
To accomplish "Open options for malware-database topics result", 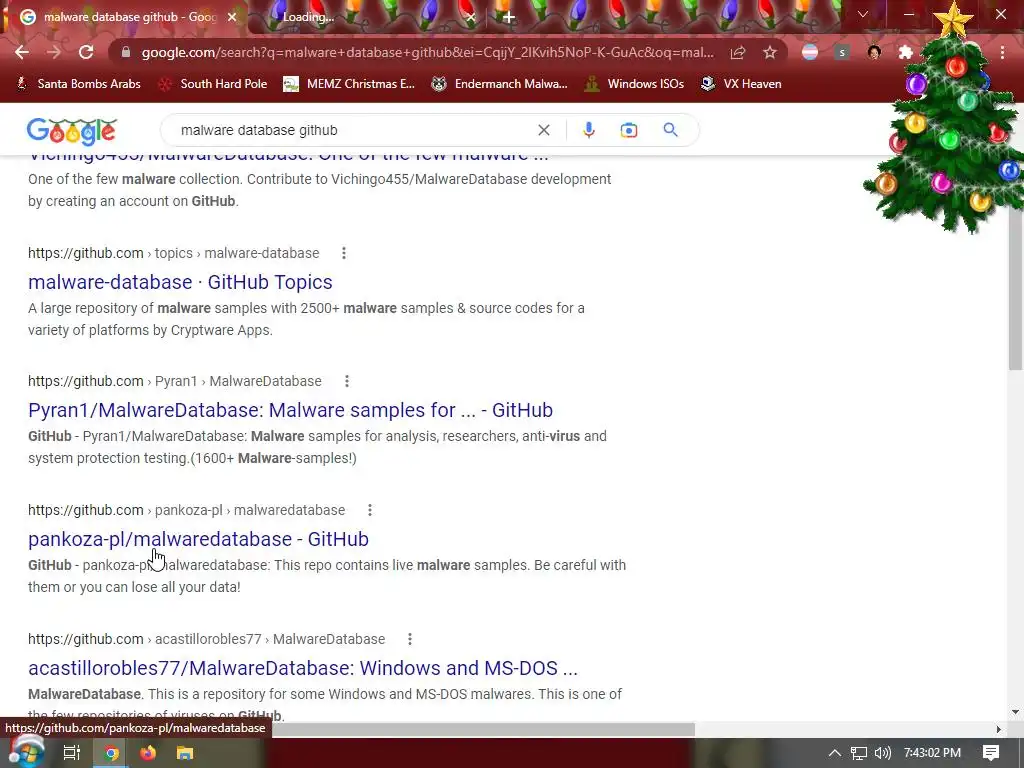I will (x=344, y=253).
